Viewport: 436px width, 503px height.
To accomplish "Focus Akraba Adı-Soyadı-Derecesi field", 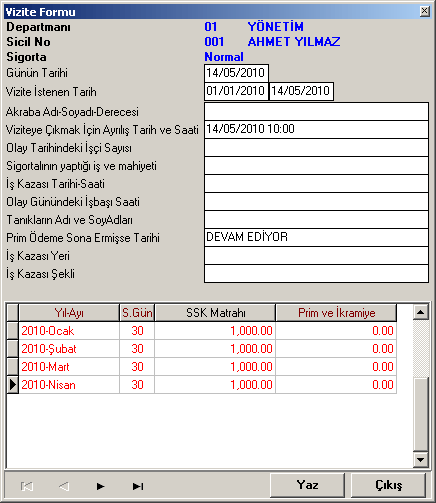I will [316, 112].
